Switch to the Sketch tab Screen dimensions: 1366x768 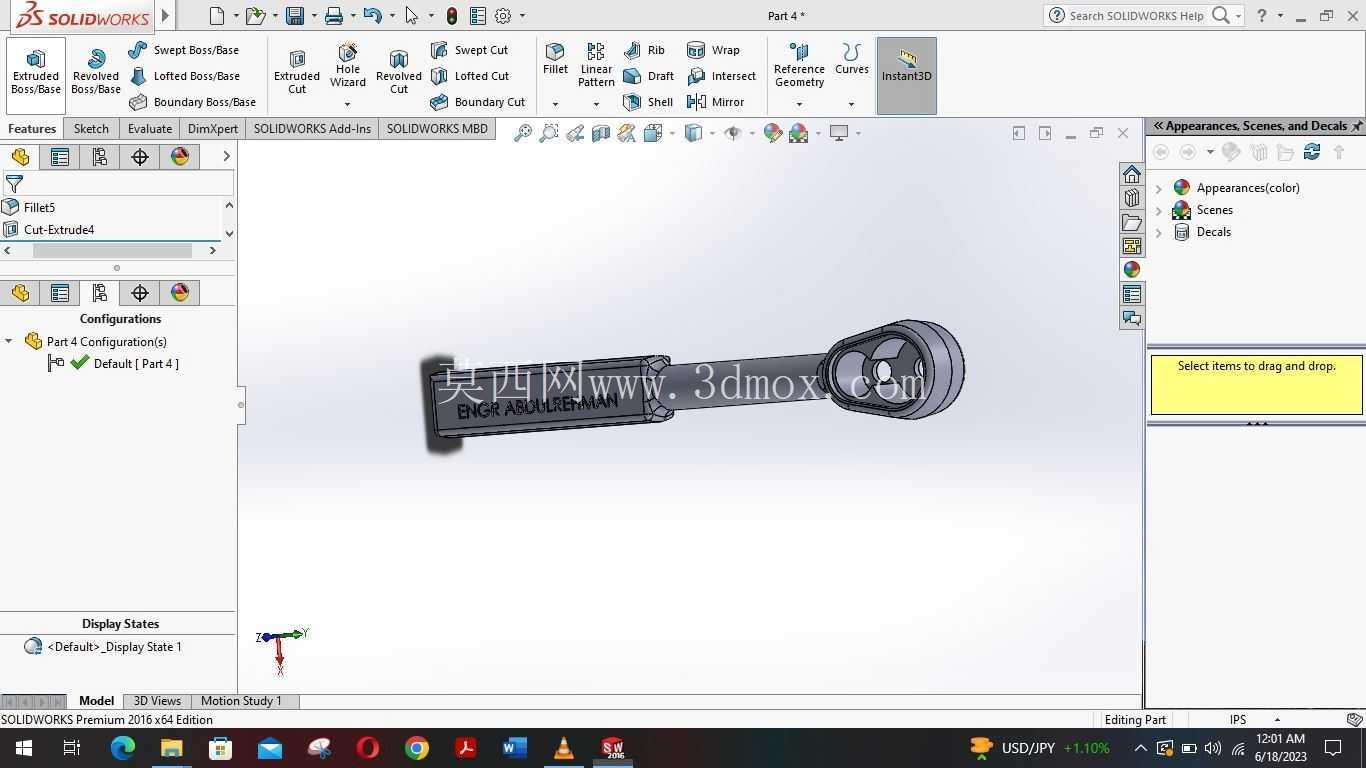pyautogui.click(x=91, y=129)
